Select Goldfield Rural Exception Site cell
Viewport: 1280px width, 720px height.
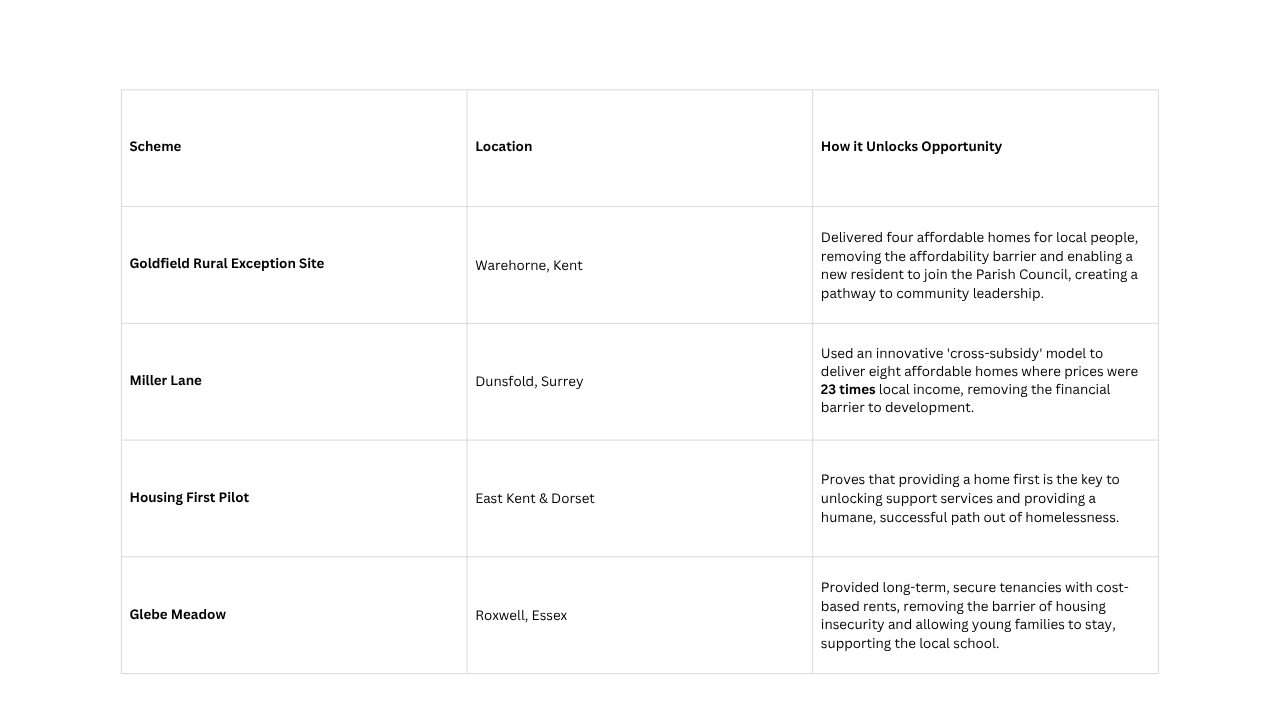coord(227,264)
